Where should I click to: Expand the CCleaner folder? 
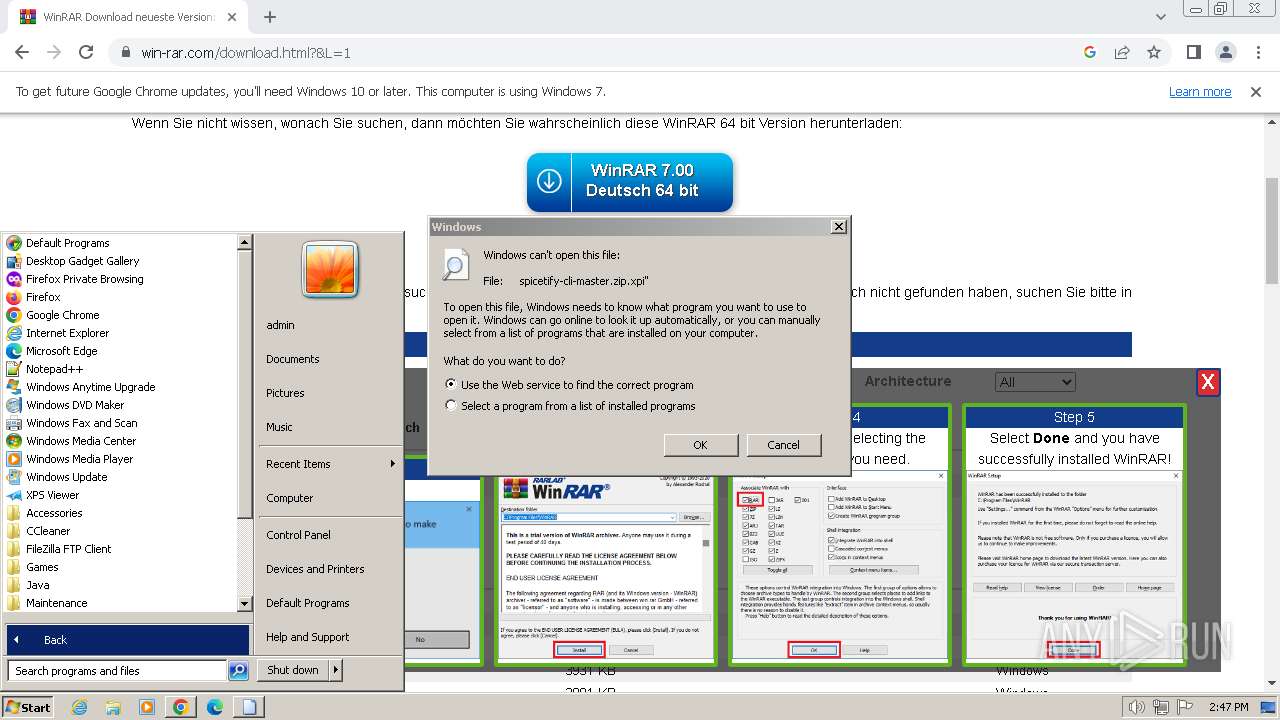coord(48,531)
